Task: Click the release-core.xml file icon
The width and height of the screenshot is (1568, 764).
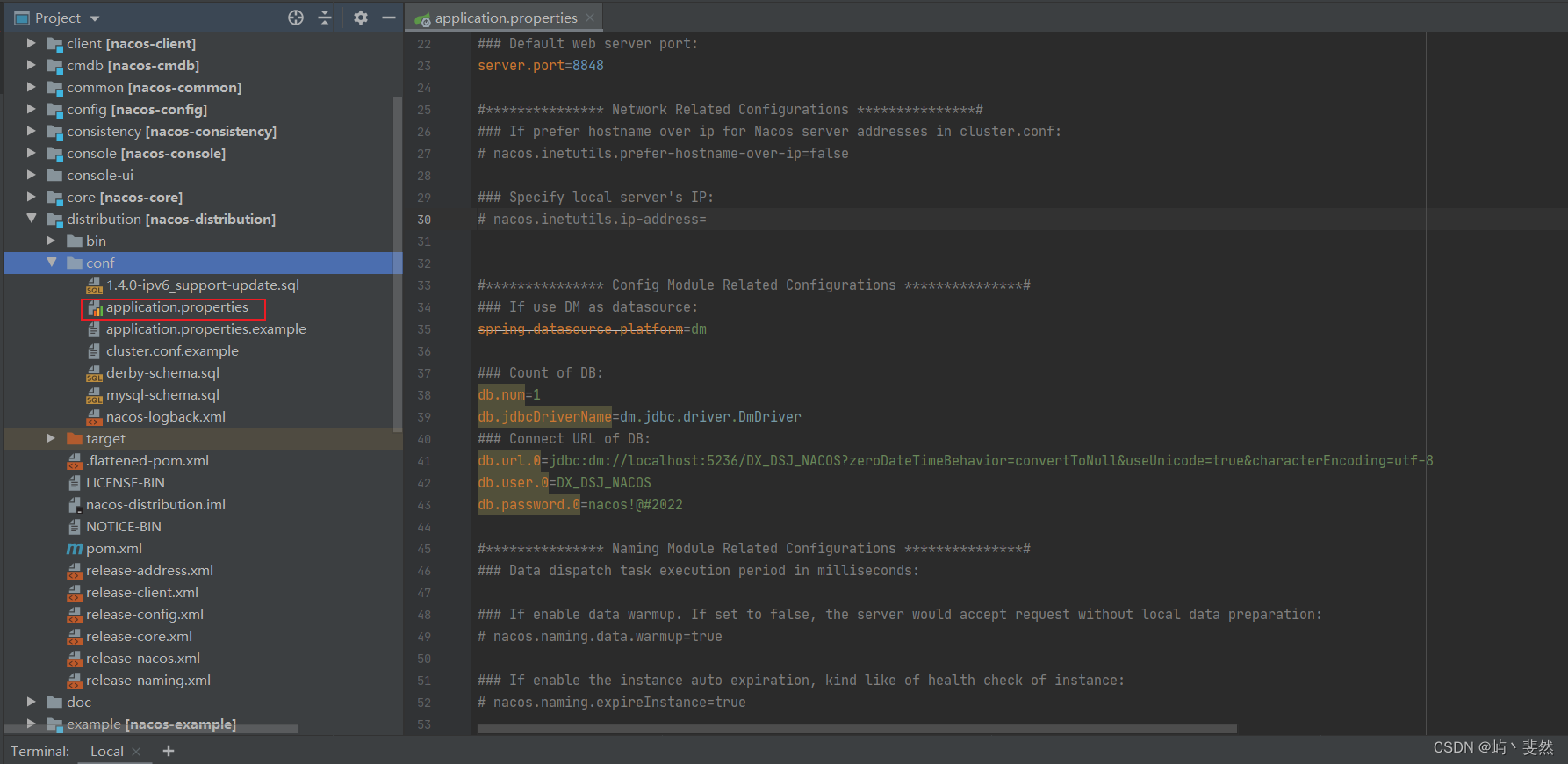Action: click(75, 637)
